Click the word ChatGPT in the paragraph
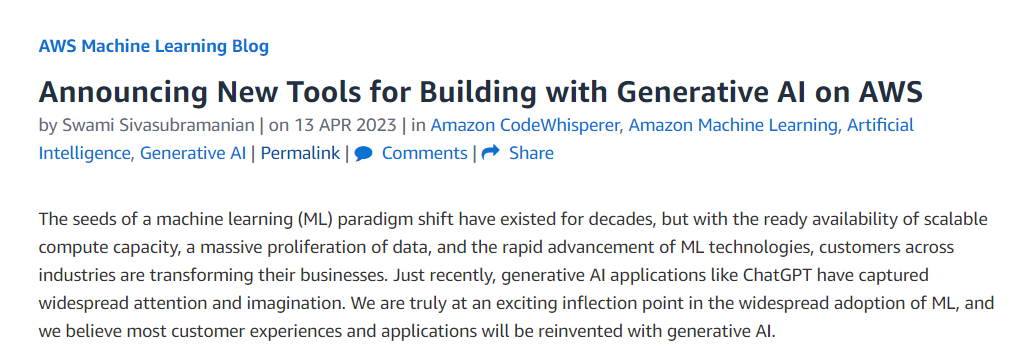1024x362 pixels. (776, 276)
